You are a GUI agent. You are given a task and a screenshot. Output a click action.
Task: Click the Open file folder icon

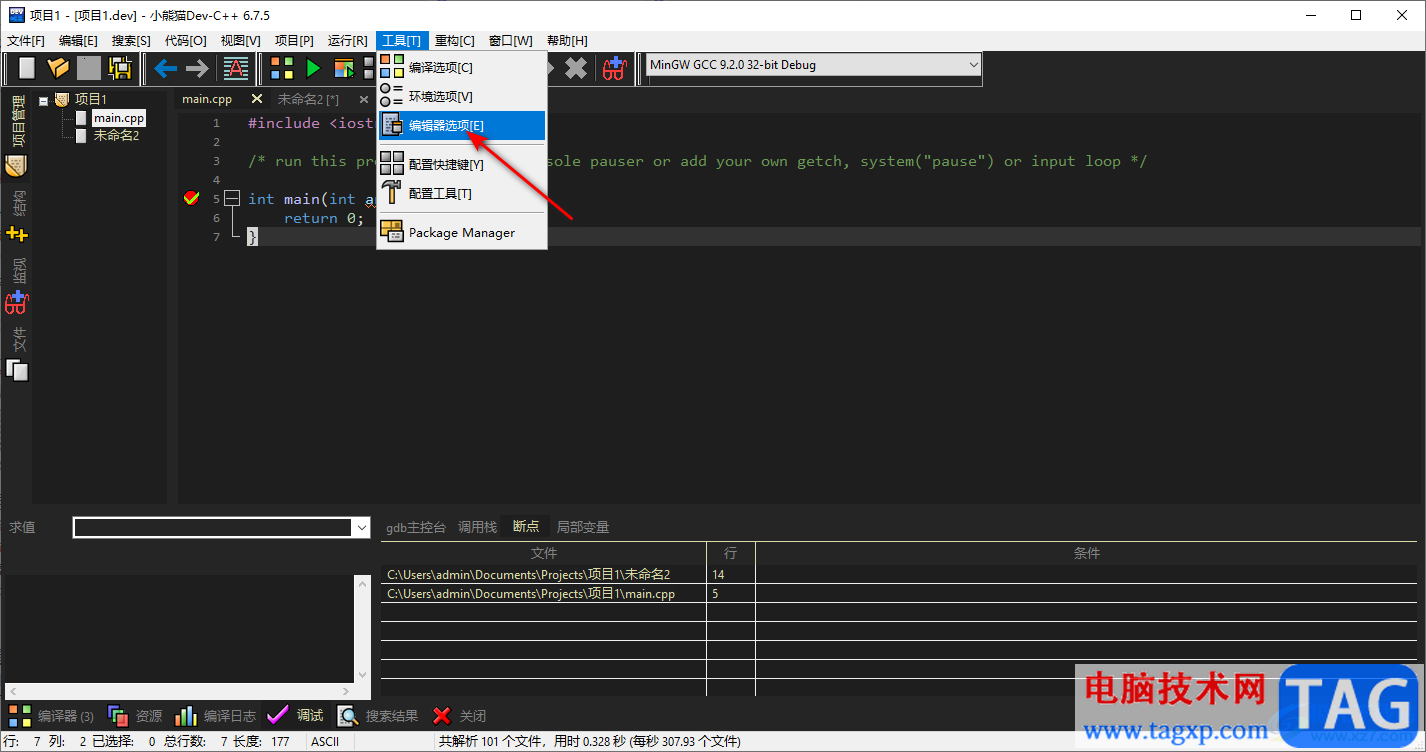pos(58,68)
